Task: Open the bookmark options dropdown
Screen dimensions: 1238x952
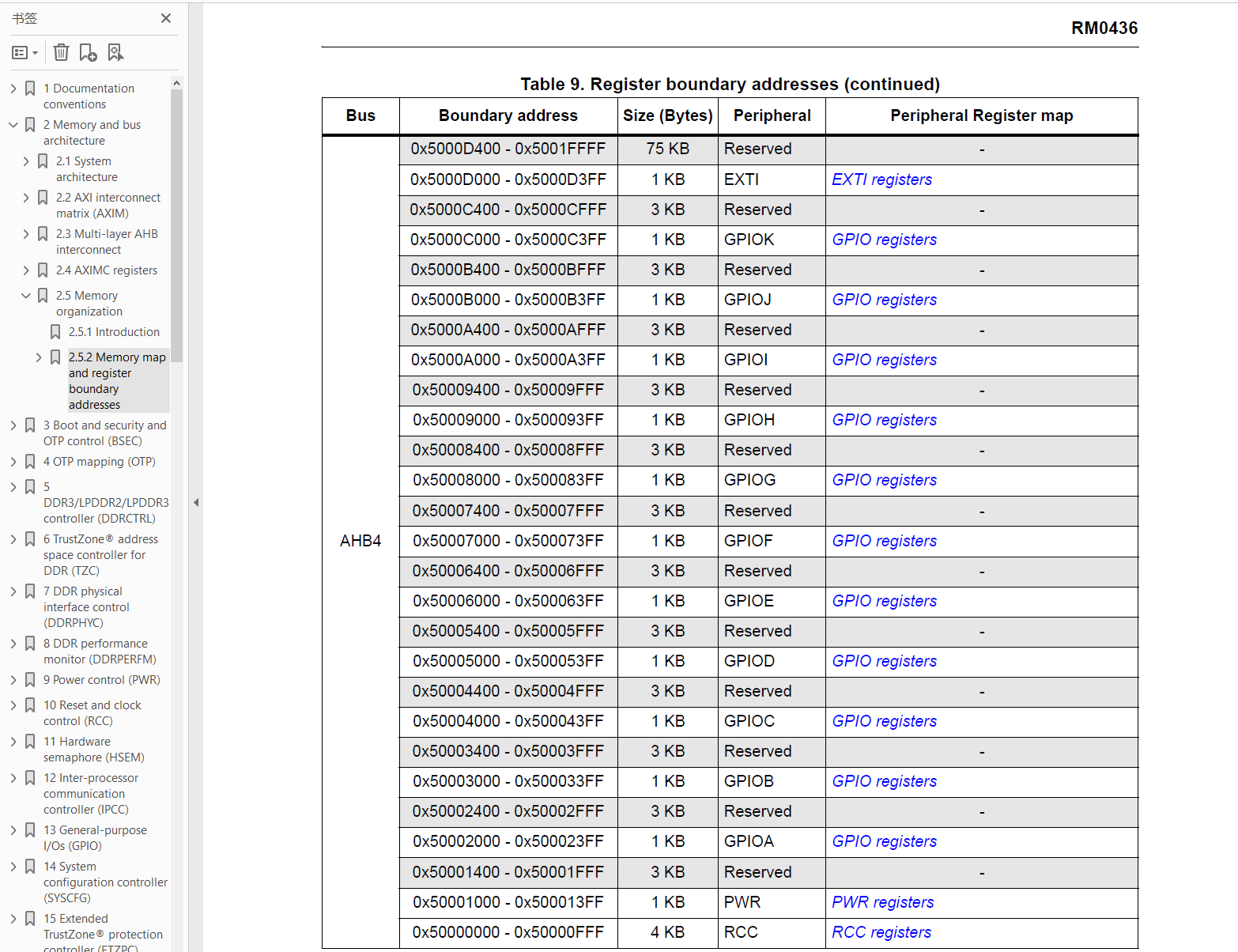Action: 25,52
